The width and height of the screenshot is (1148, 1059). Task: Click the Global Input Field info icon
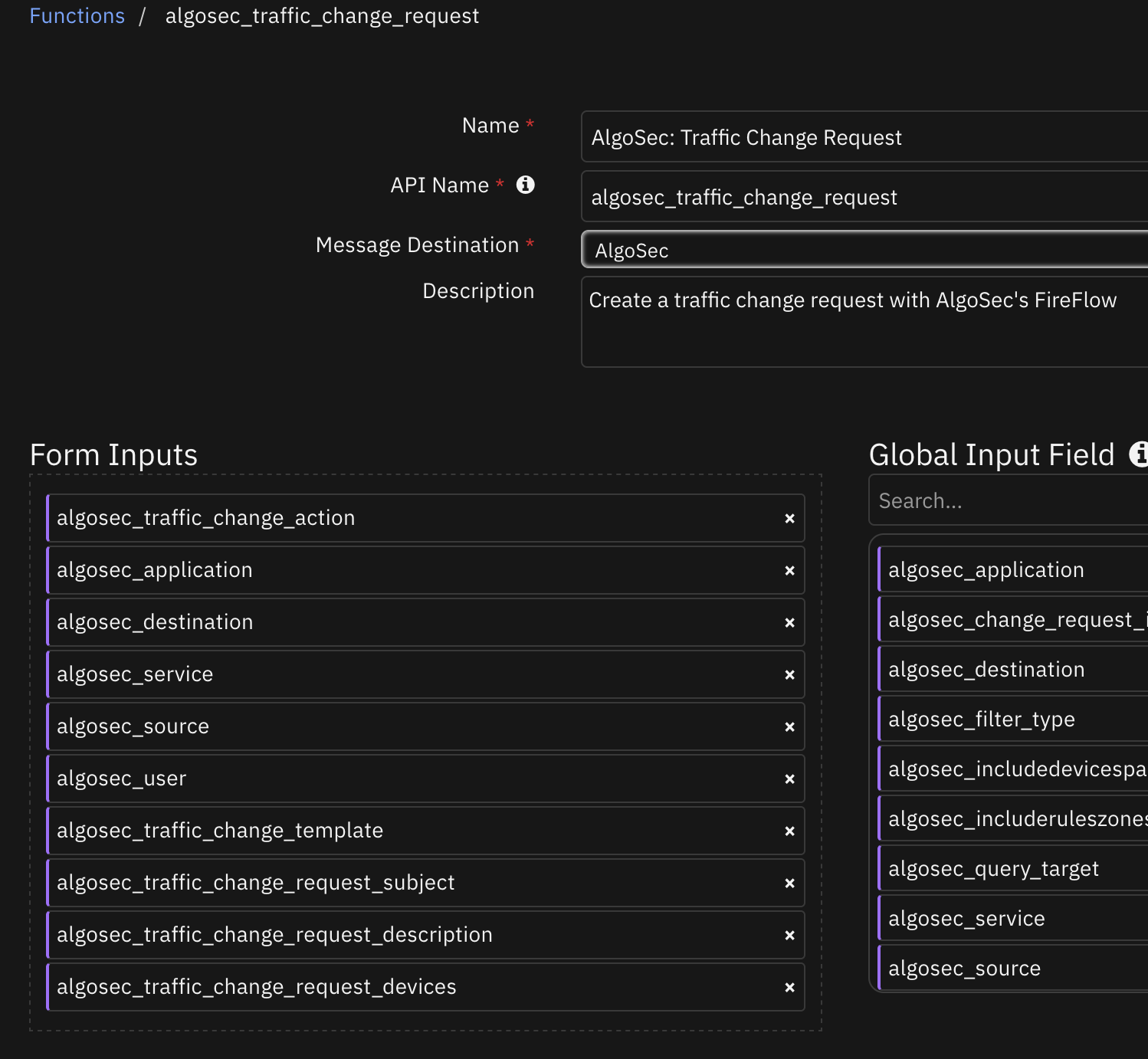pos(1139,454)
